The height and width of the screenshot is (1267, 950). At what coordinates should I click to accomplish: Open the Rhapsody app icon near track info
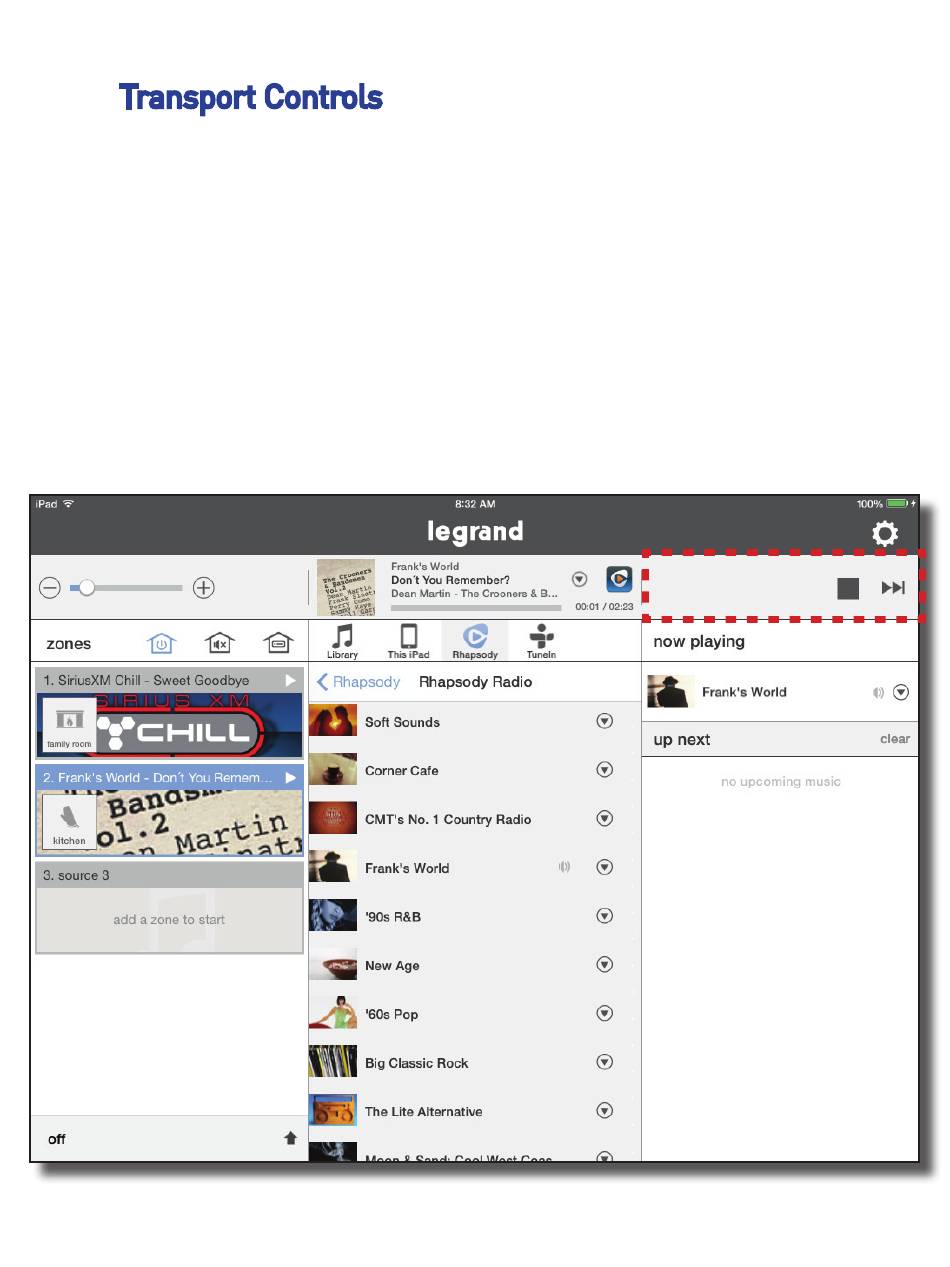pyautogui.click(x=620, y=580)
